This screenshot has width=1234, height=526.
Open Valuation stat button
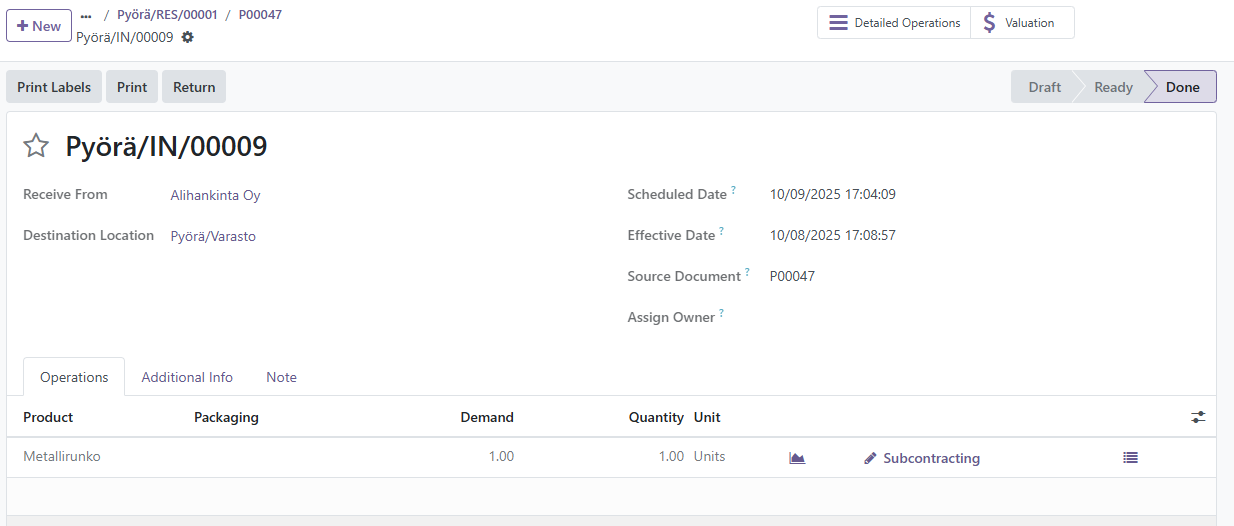point(1021,23)
